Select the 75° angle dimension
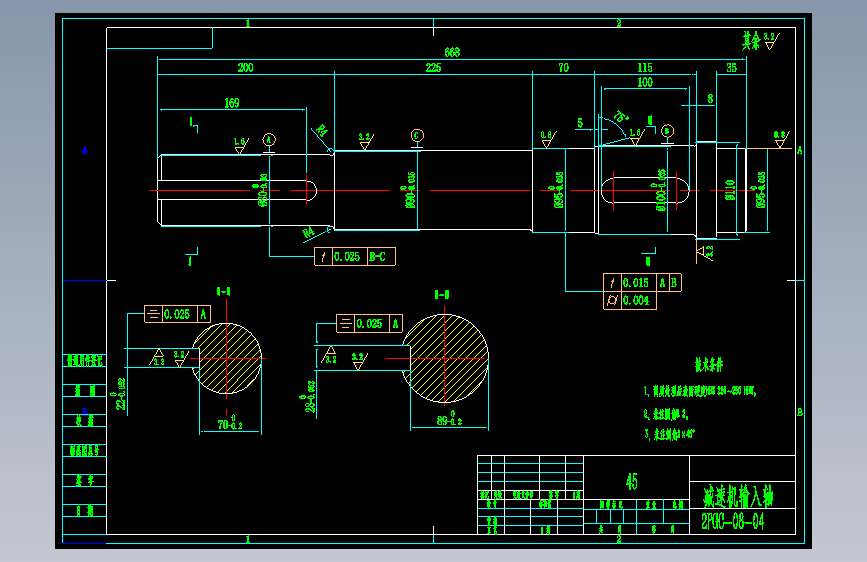Image resolution: width=867 pixels, height=562 pixels. click(621, 117)
